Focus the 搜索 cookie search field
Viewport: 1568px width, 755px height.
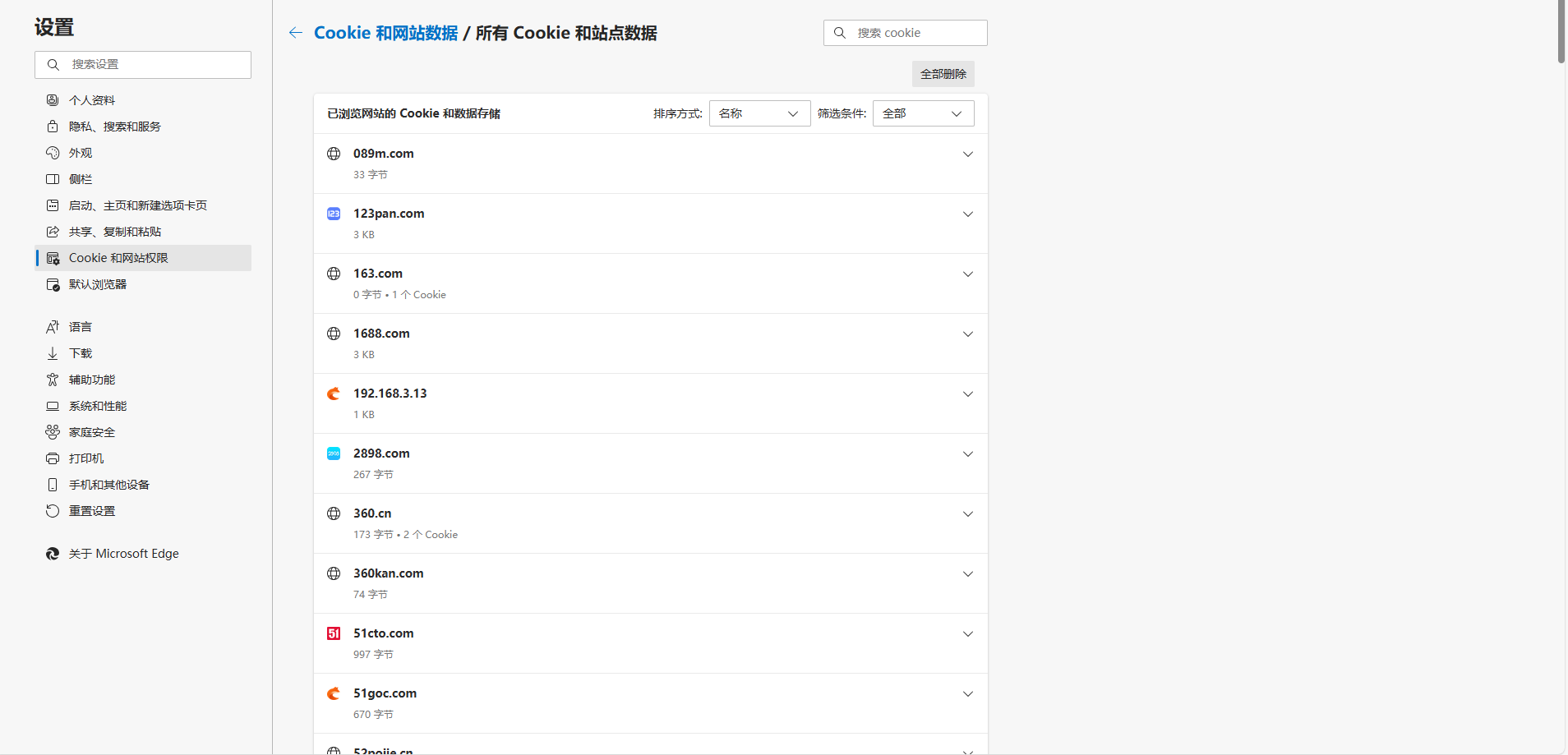coord(906,33)
